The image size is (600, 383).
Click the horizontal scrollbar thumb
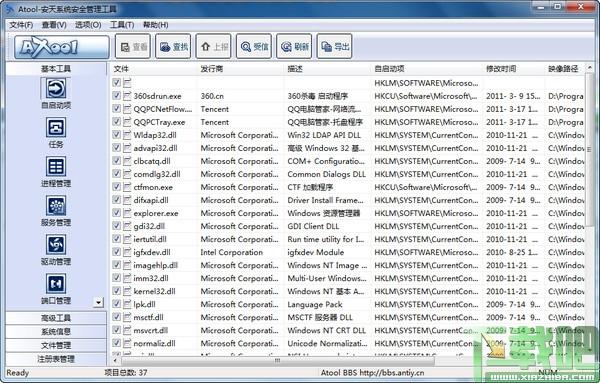point(277,360)
